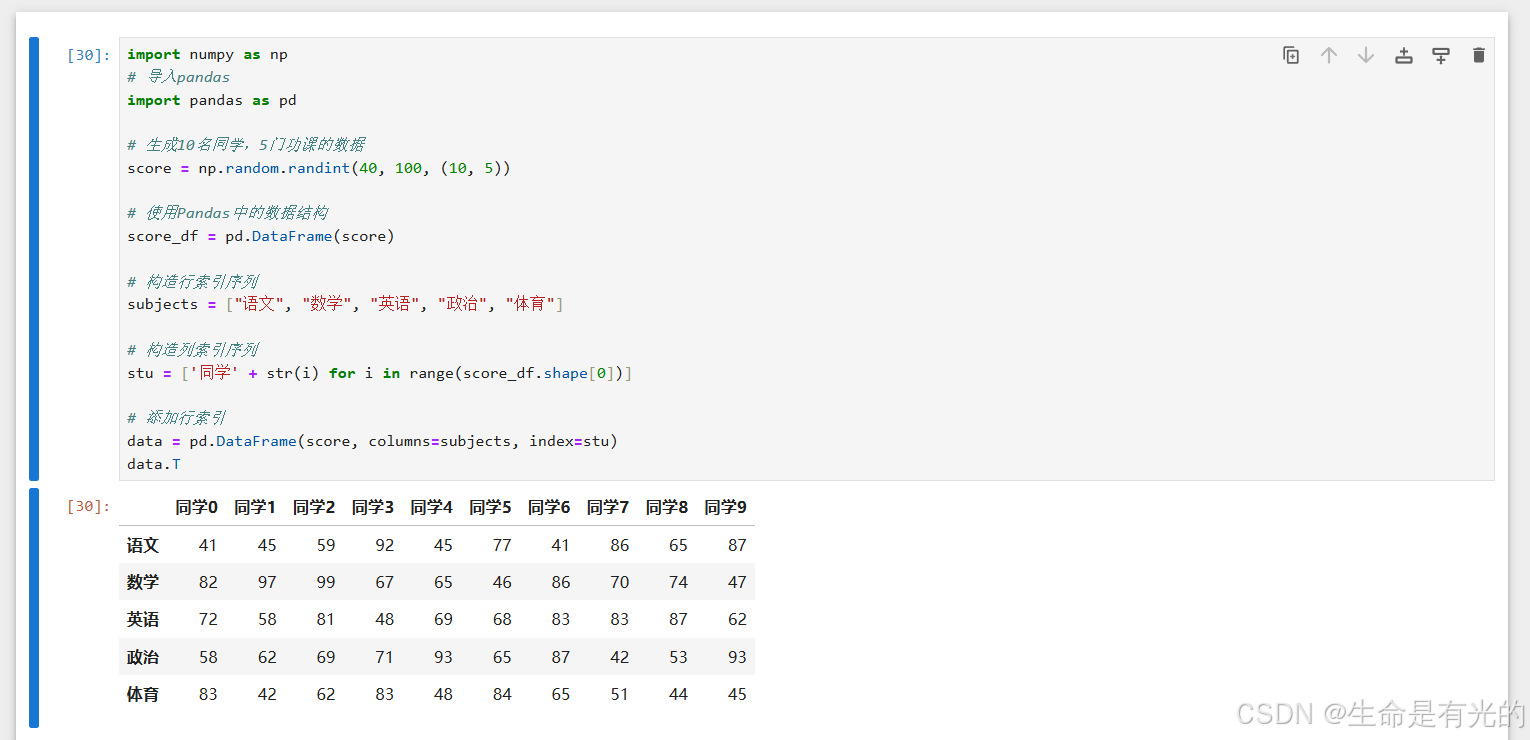
Task: Click value 51 in the 体育 row
Action: [620, 694]
